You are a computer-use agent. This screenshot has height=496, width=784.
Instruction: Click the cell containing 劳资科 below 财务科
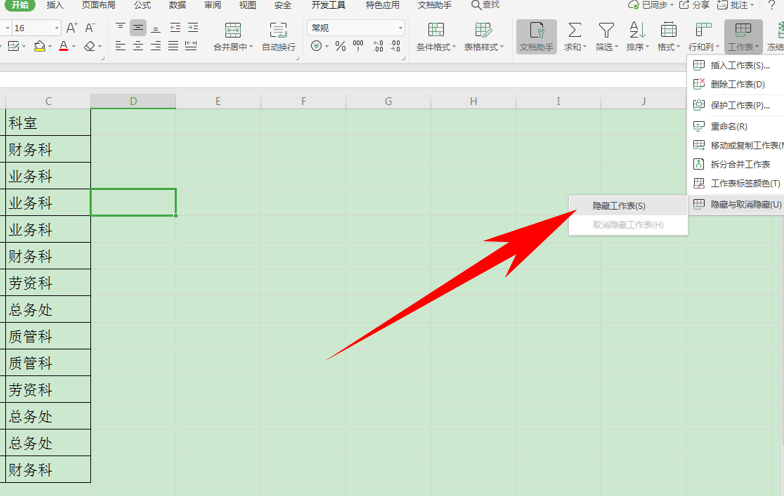point(48,283)
